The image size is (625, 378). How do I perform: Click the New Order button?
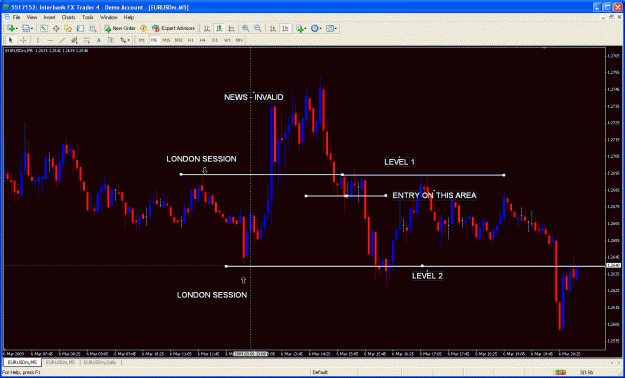tap(120, 28)
